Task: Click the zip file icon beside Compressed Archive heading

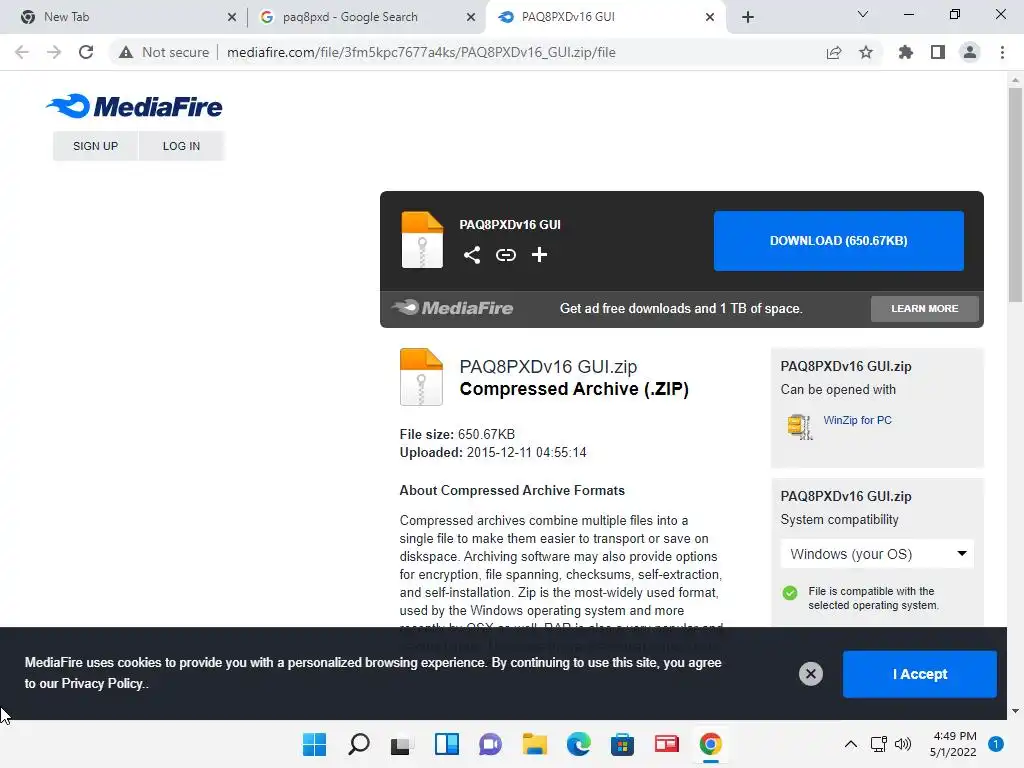Action: pos(421,377)
